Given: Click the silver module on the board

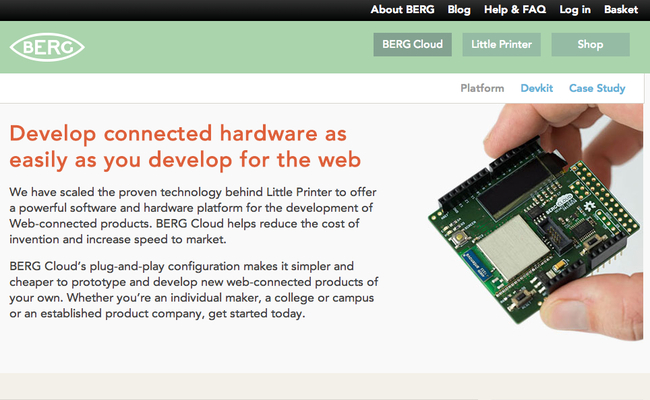Looking at the screenshot, I should coord(514,247).
